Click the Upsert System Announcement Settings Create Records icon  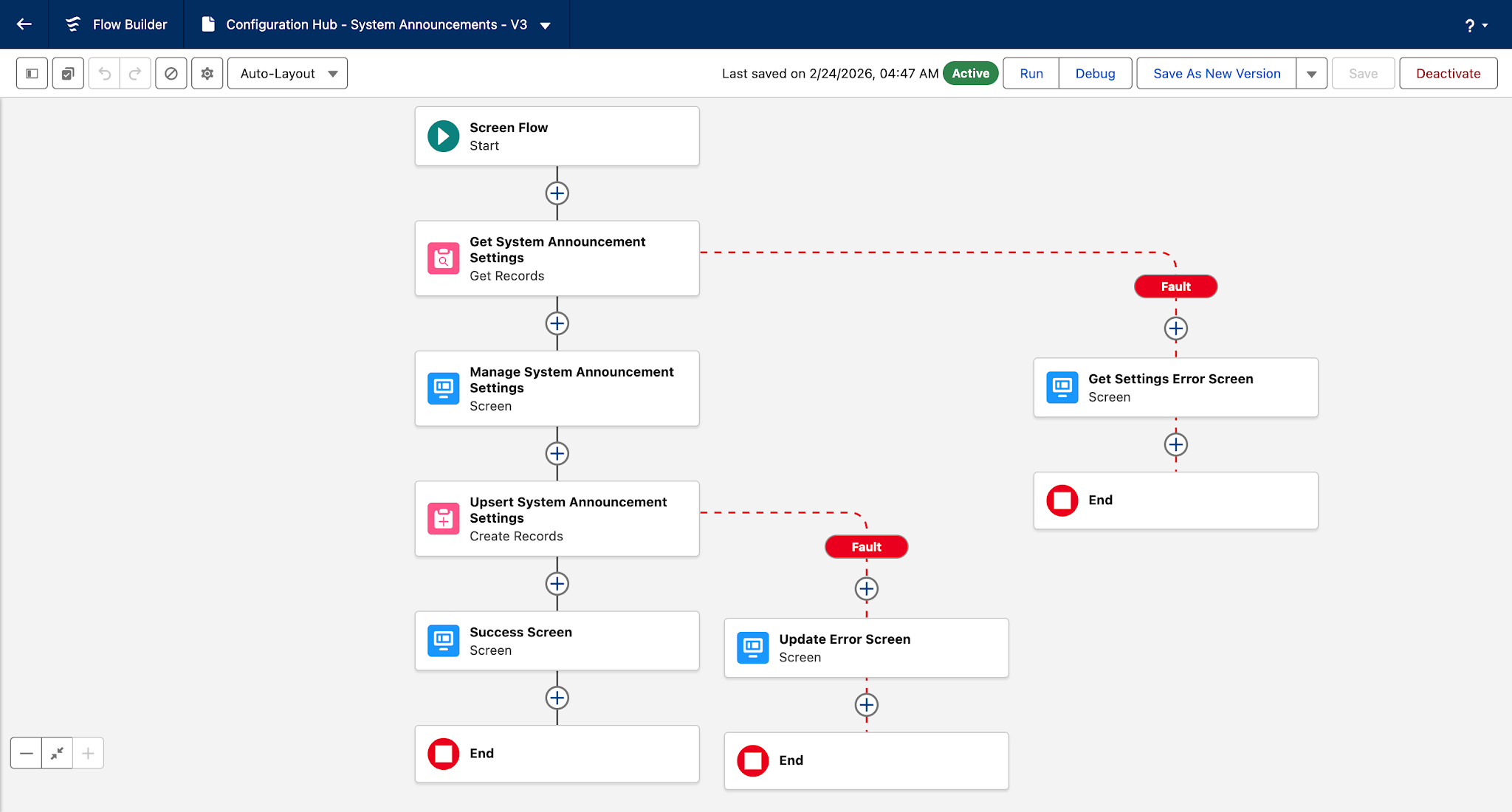pos(443,518)
